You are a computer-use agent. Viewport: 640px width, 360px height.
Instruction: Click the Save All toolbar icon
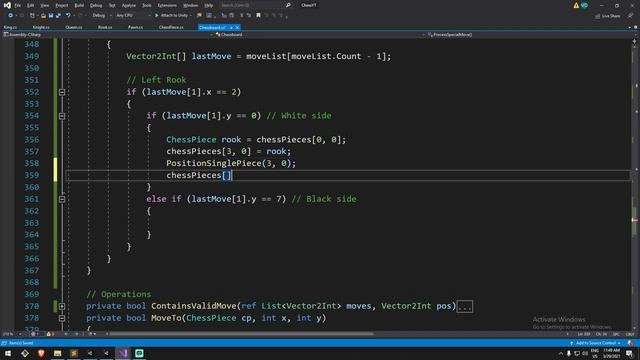point(58,16)
